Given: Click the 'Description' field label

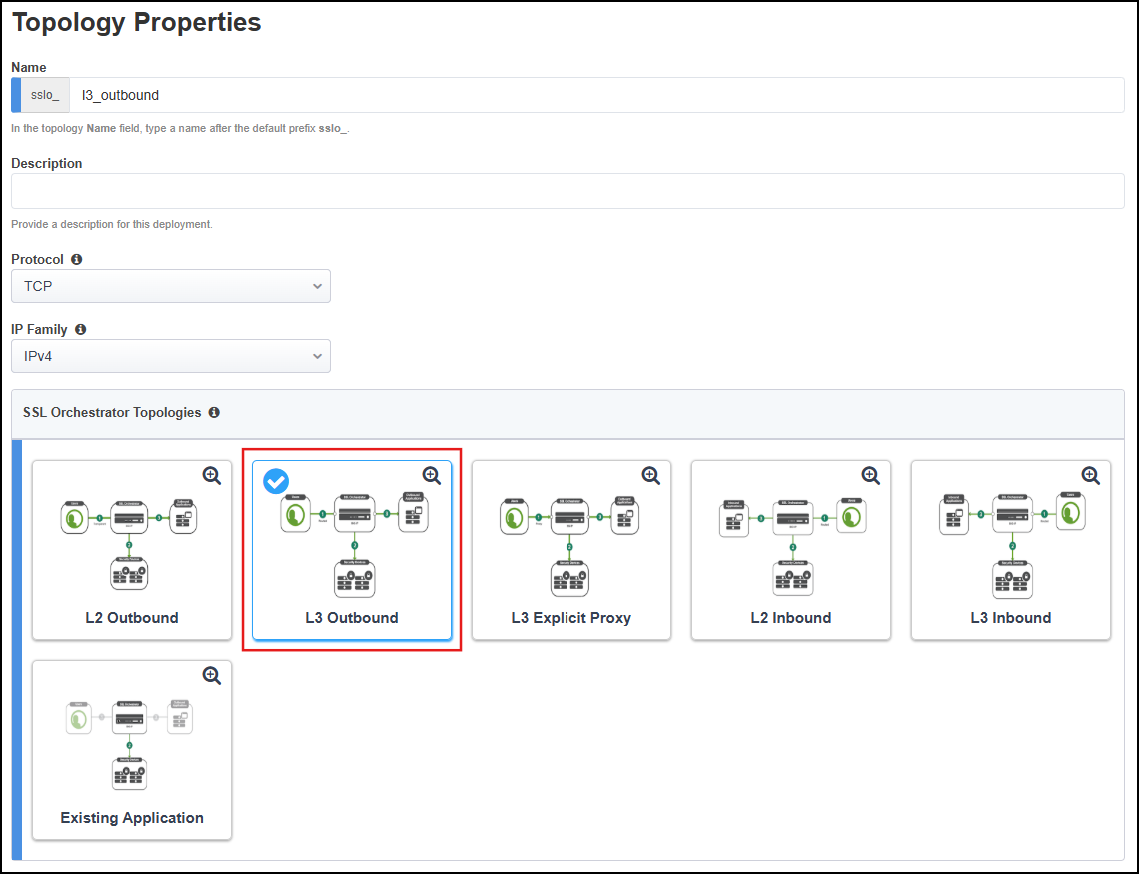Looking at the screenshot, I should tap(46, 163).
